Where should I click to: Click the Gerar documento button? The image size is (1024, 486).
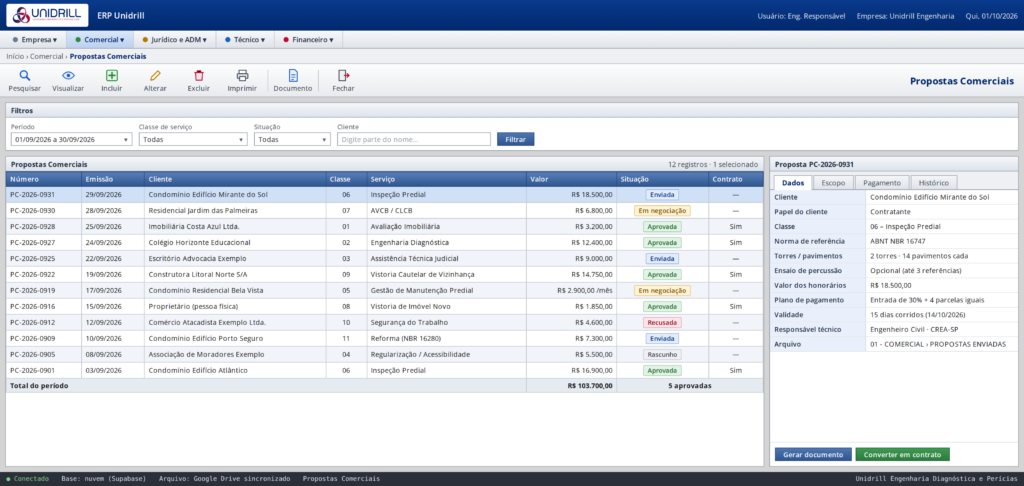coord(813,454)
